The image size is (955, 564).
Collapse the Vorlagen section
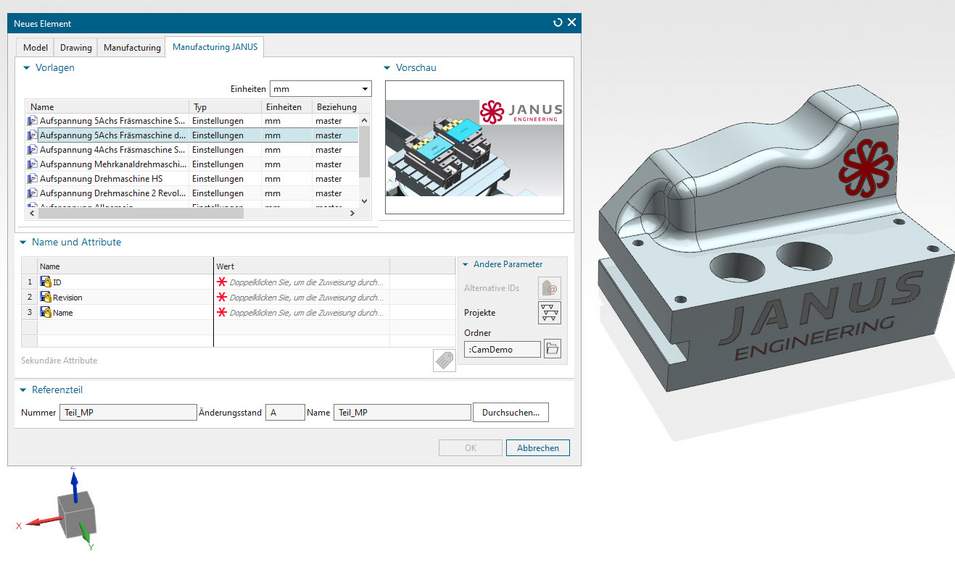(26, 68)
